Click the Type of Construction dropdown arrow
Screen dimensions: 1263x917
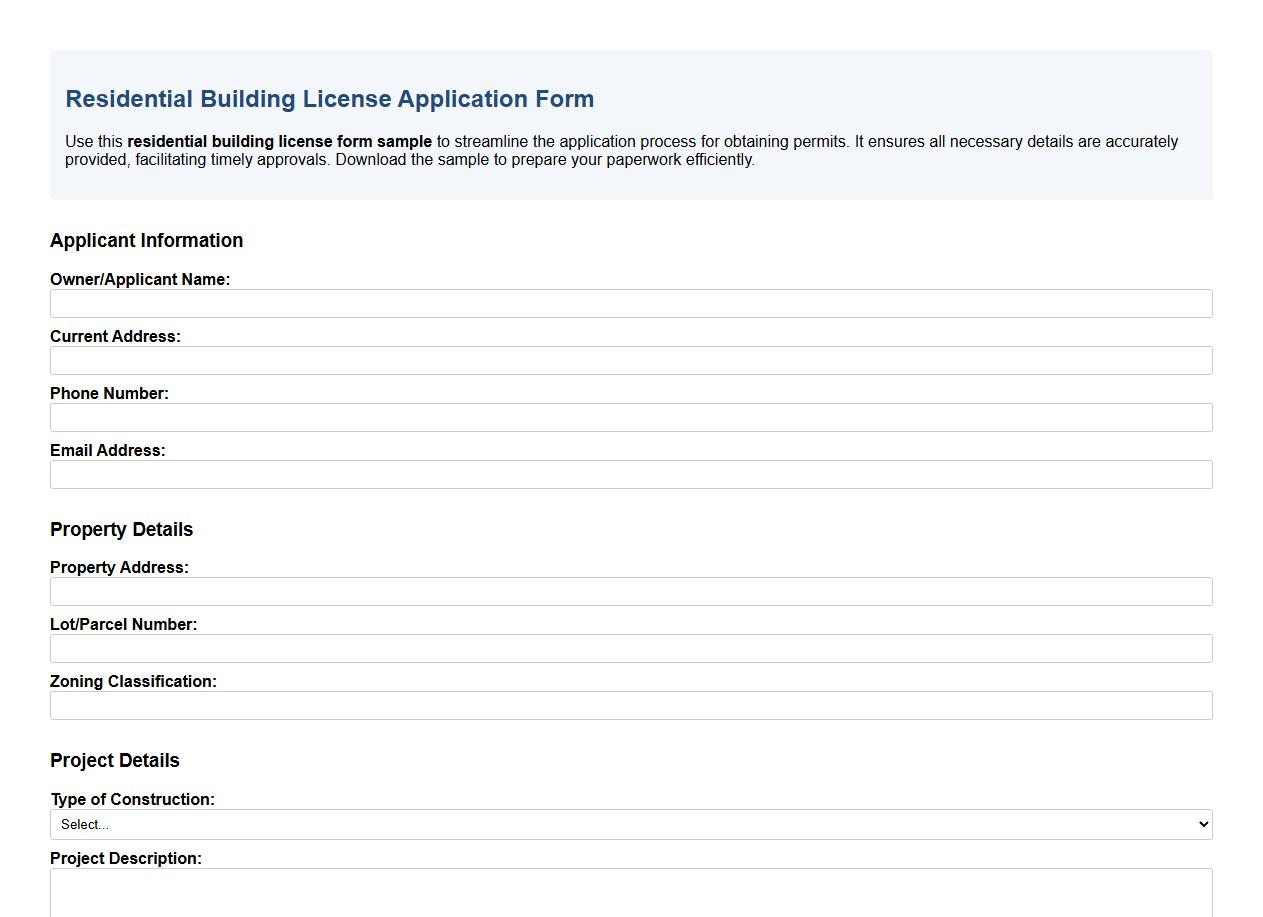[1203, 824]
